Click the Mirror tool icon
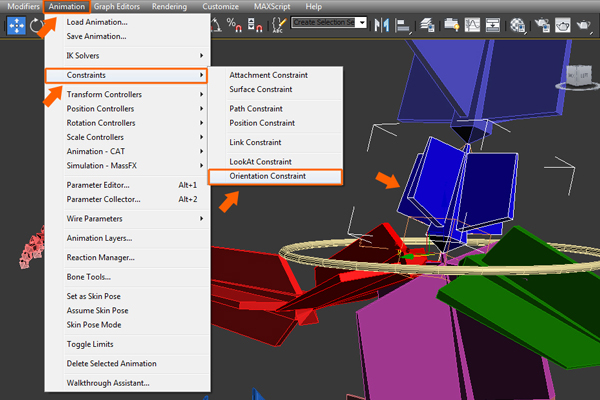The width and height of the screenshot is (600, 400). [x=382, y=25]
